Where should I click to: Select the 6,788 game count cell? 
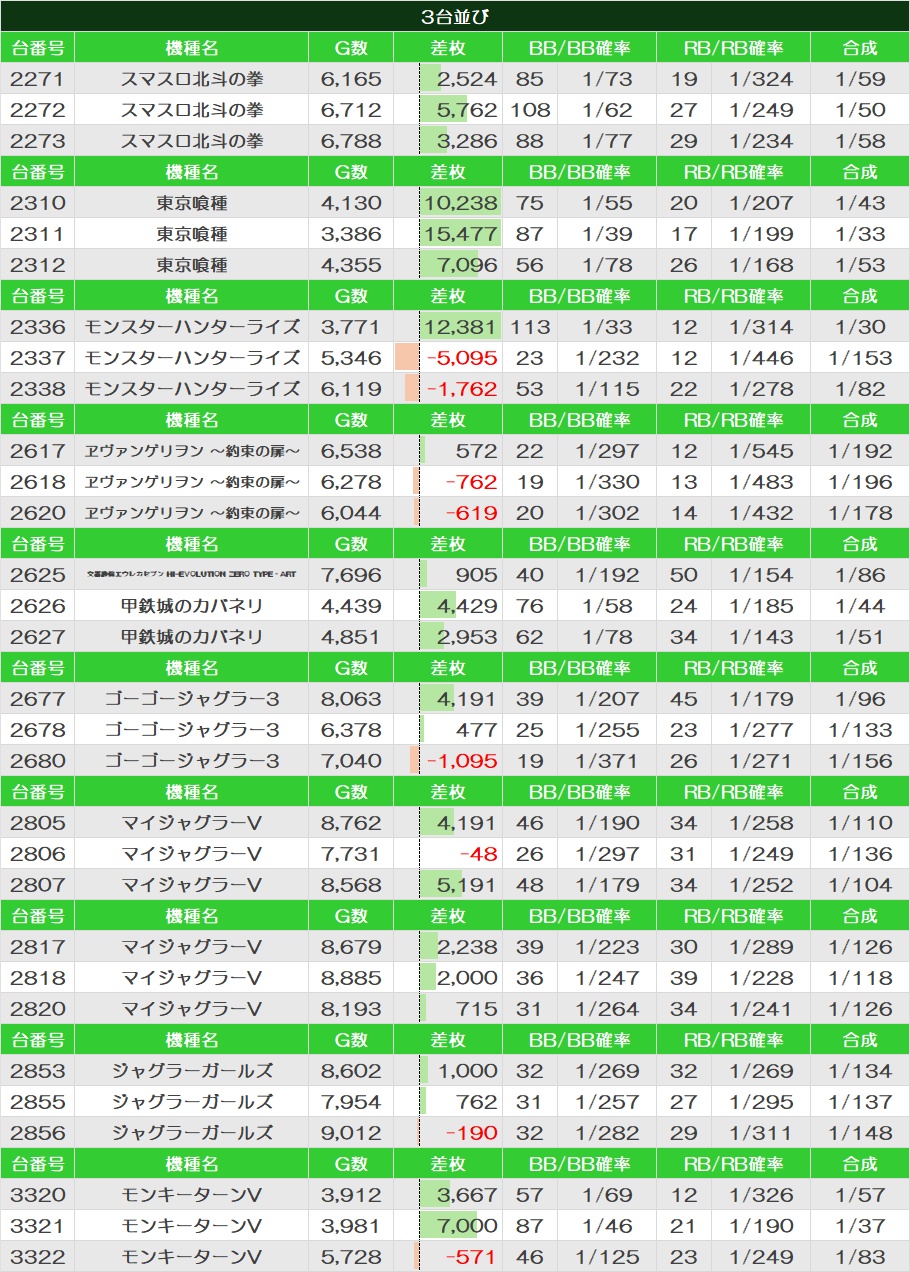coord(351,141)
